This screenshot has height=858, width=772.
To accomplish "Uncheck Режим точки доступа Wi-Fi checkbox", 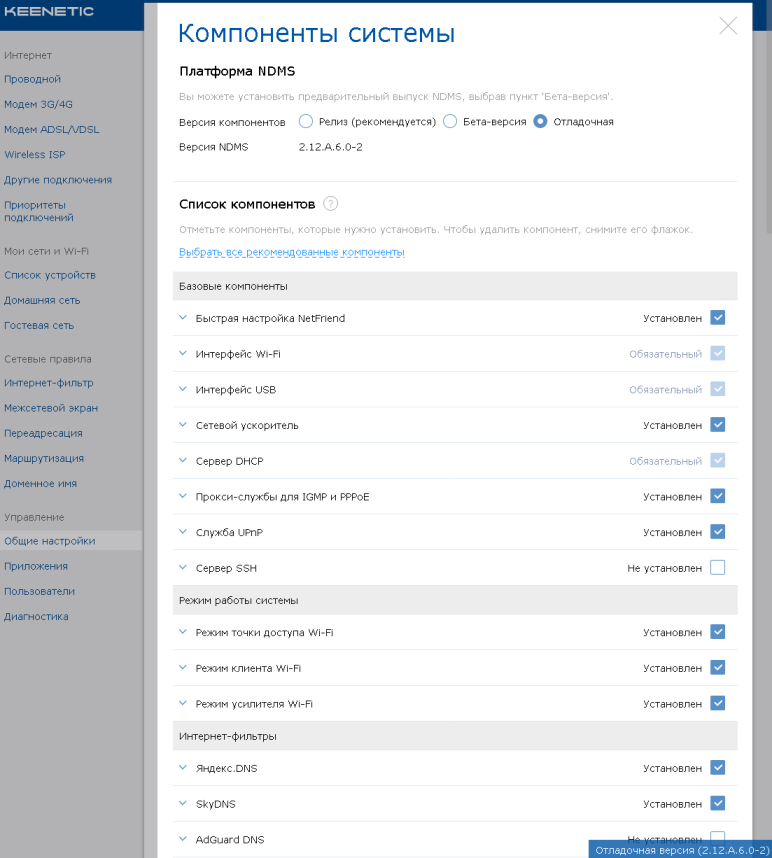I will click(717, 632).
